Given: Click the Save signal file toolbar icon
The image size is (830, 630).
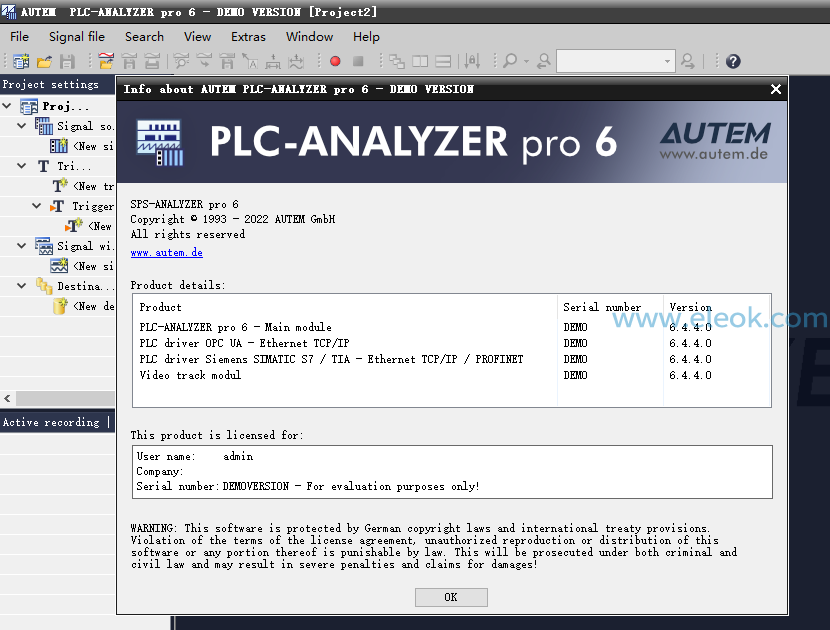Looking at the screenshot, I should coord(129,61).
